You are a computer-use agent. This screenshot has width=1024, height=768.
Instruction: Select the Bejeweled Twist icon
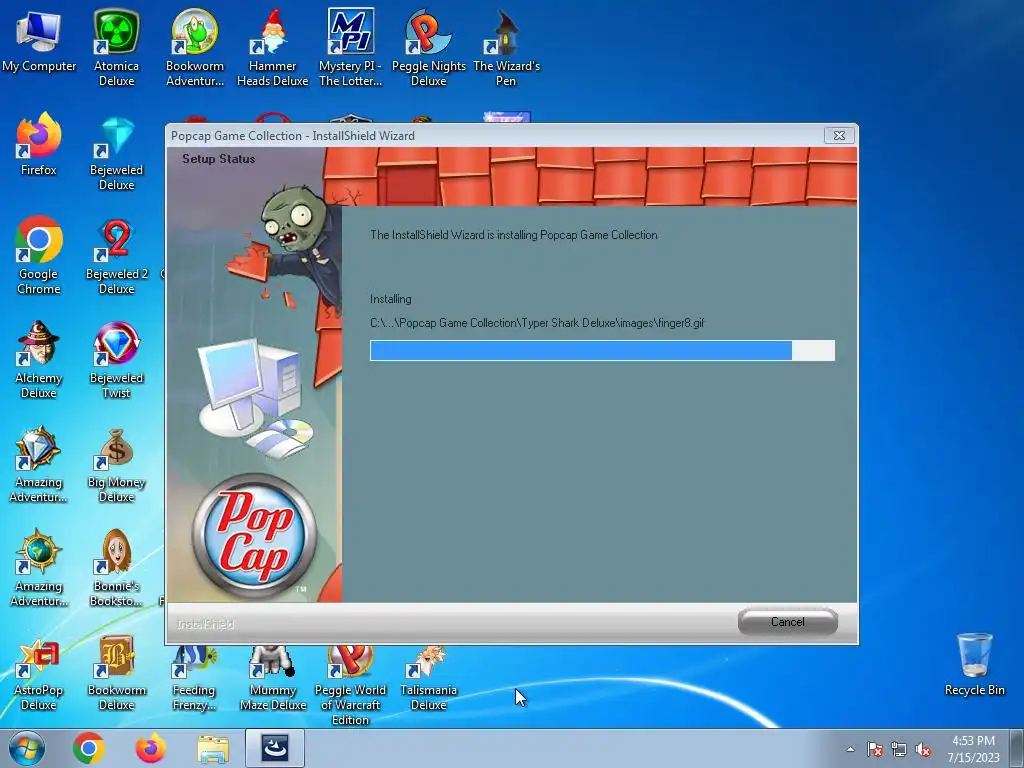point(116,359)
